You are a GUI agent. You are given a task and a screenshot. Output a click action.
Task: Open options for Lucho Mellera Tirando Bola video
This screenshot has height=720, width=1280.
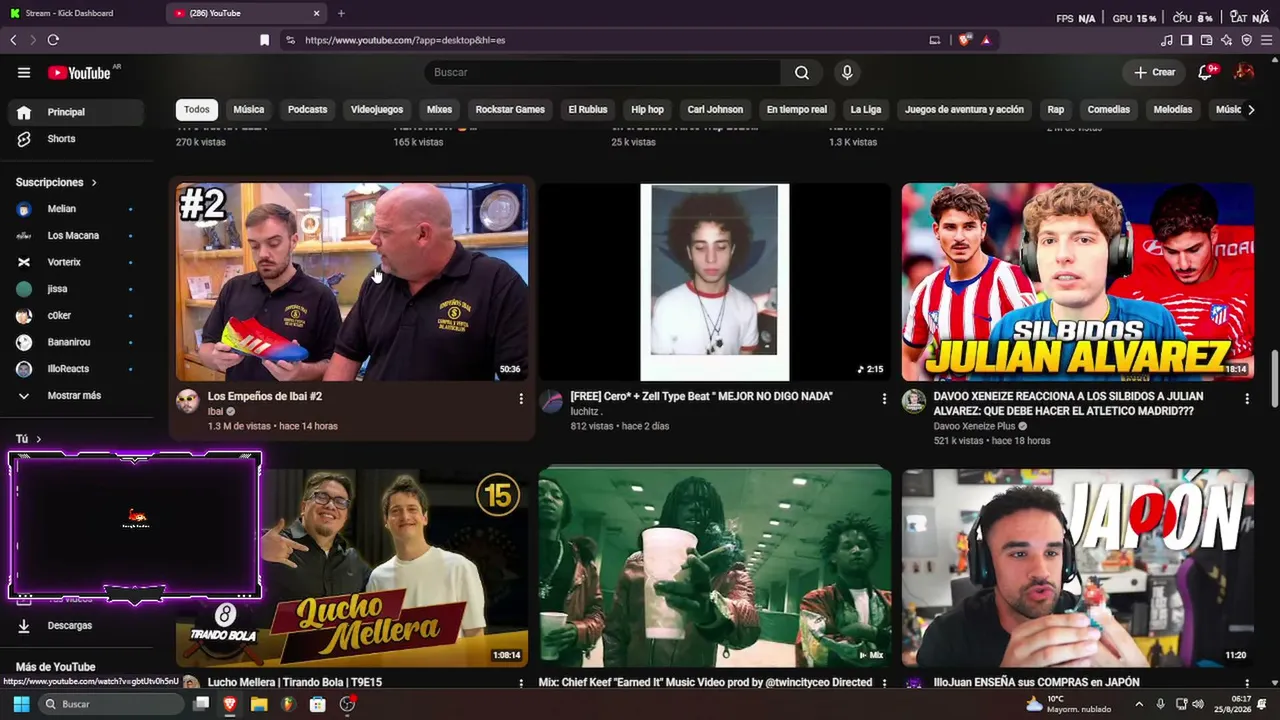[520, 683]
